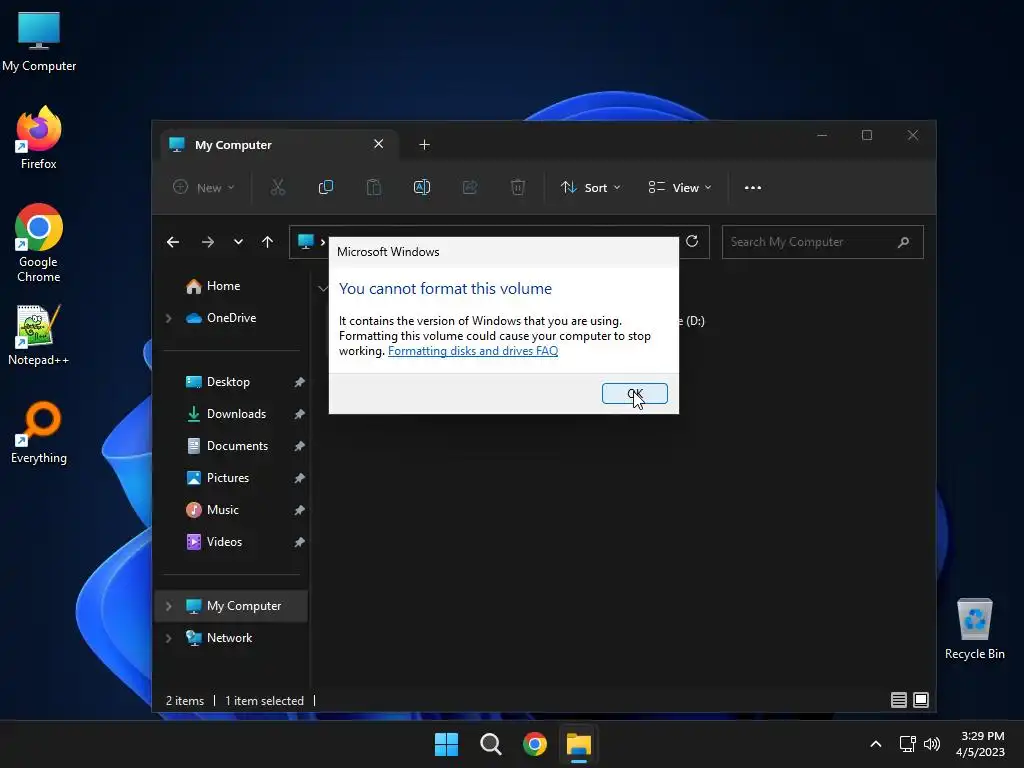The image size is (1024, 768).
Task: Click the Paste clipboard icon in toolbar
Action: point(374,187)
